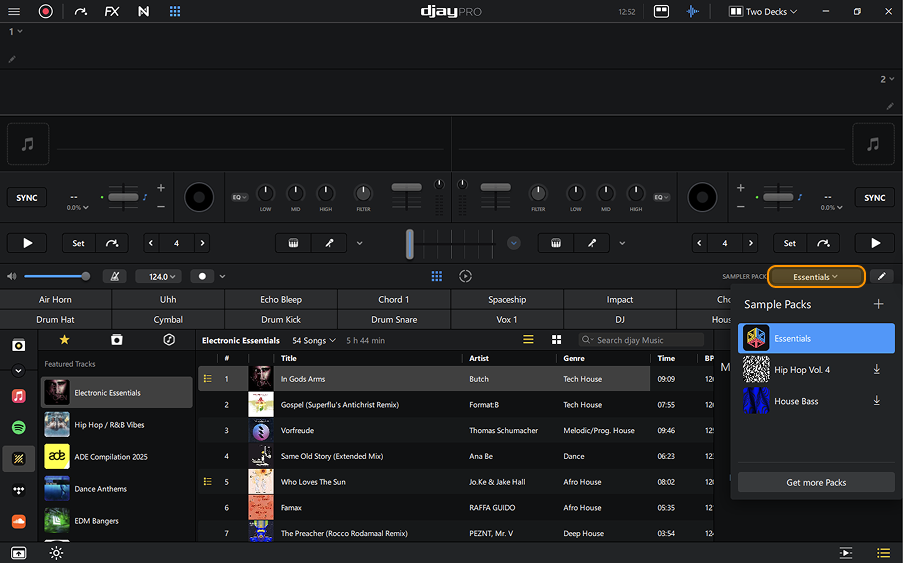Screen dimensions: 903x563
Task: Select the SoundCloud library source
Action: coord(18,521)
